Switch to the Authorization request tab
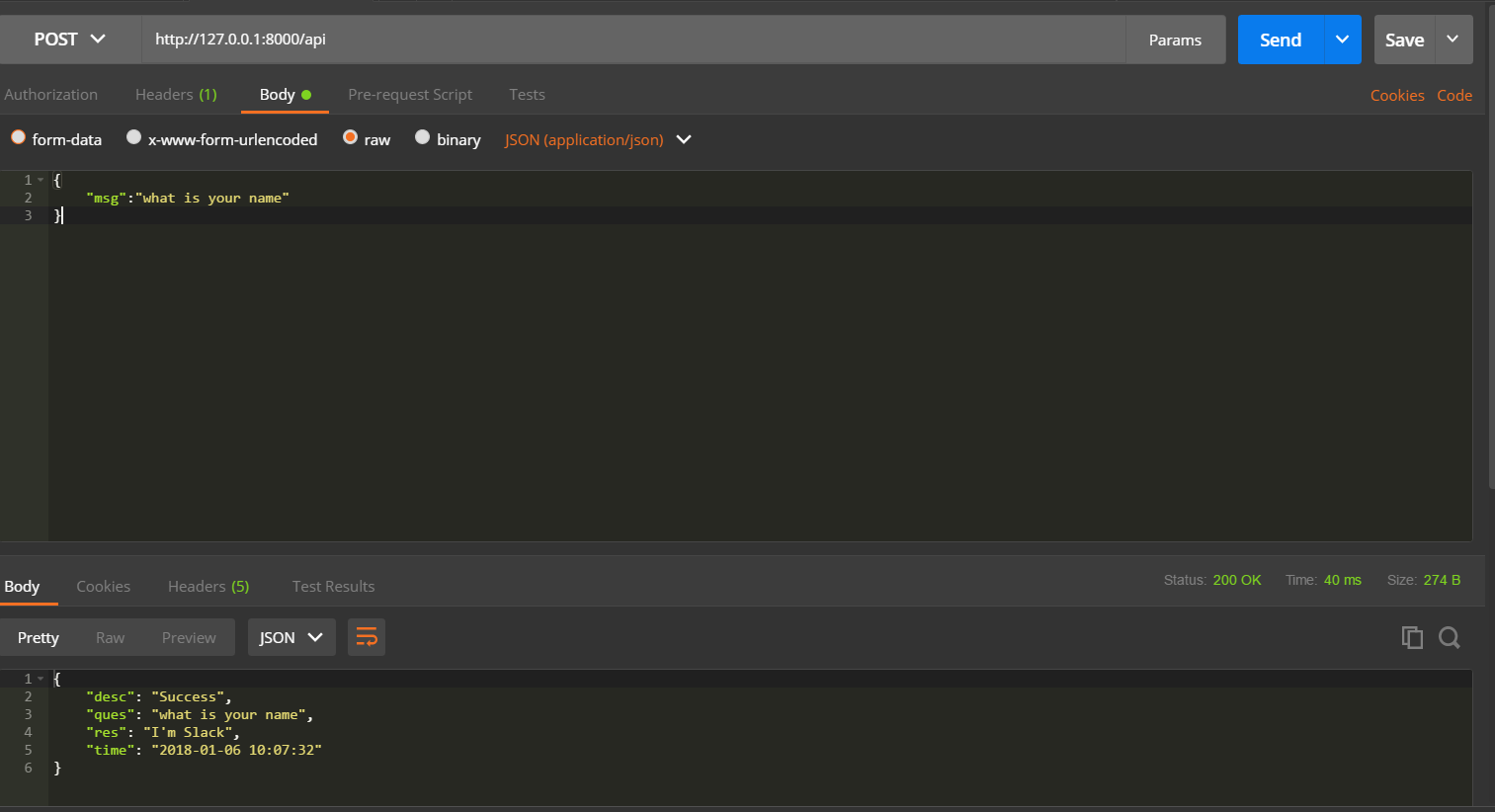Screen dimensions: 1495x812 [x=51, y=95]
